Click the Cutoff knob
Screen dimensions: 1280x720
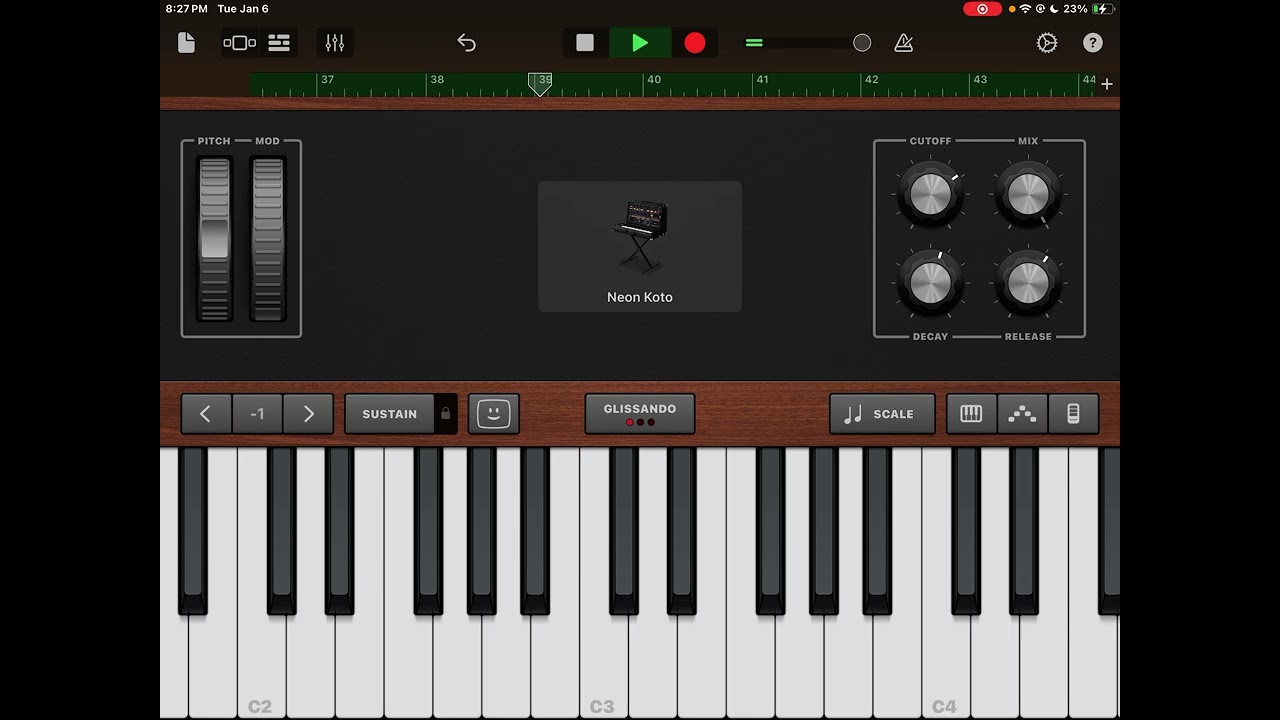pyautogui.click(x=930, y=194)
